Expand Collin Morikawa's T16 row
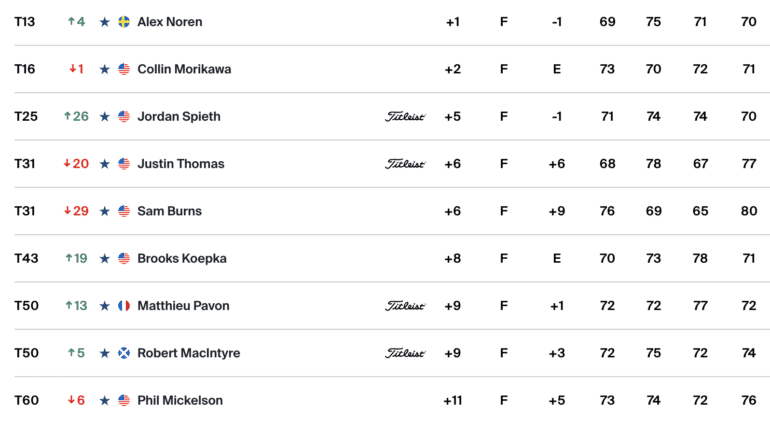Image resolution: width=770 pixels, height=423 pixels. point(392,69)
